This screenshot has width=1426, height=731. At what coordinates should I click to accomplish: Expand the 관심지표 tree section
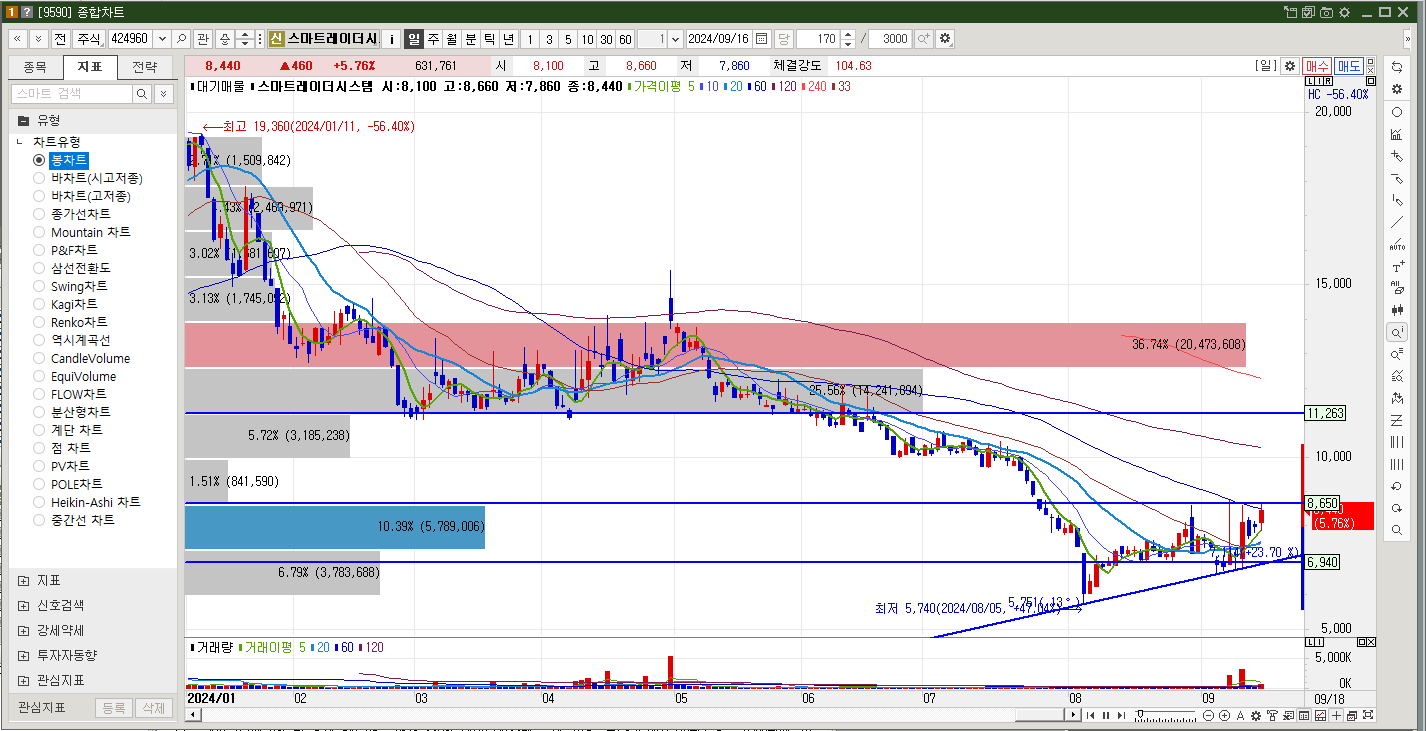[x=23, y=680]
